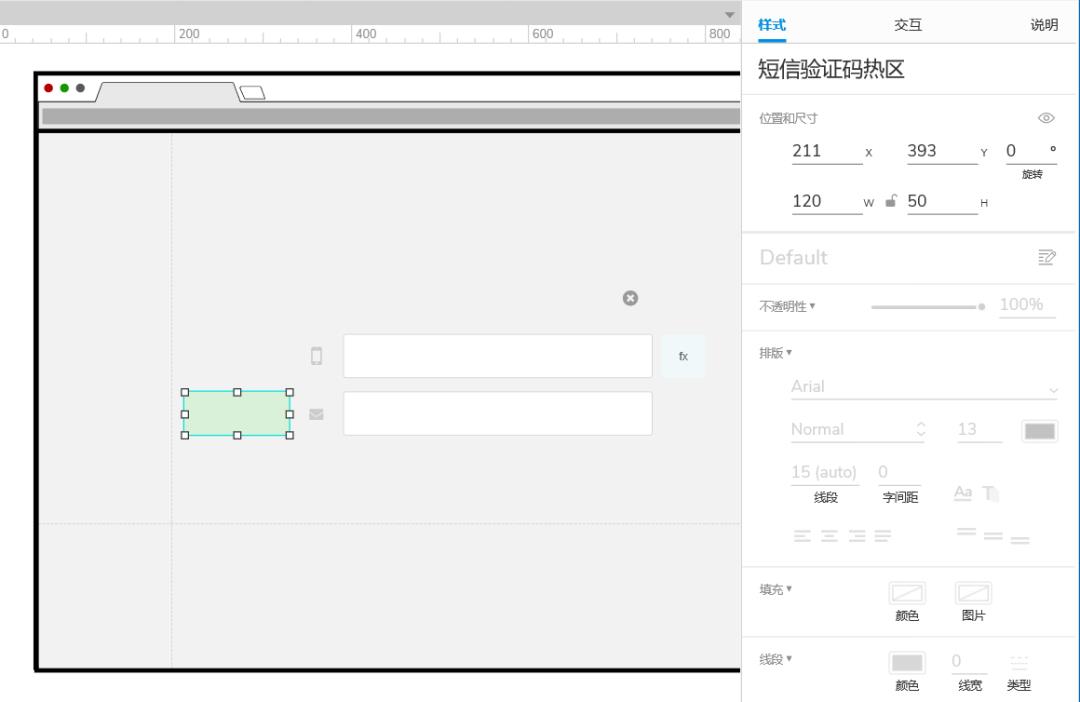Image resolution: width=1080 pixels, height=702 pixels.
Task: Click the browser mockup's new tab icon
Action: (252, 92)
